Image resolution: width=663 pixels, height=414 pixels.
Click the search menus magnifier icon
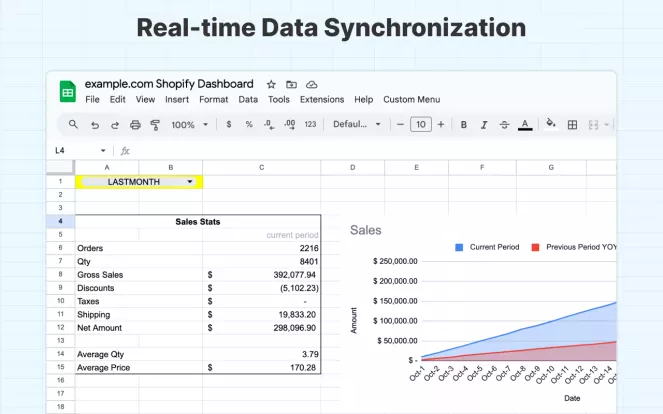(73, 124)
